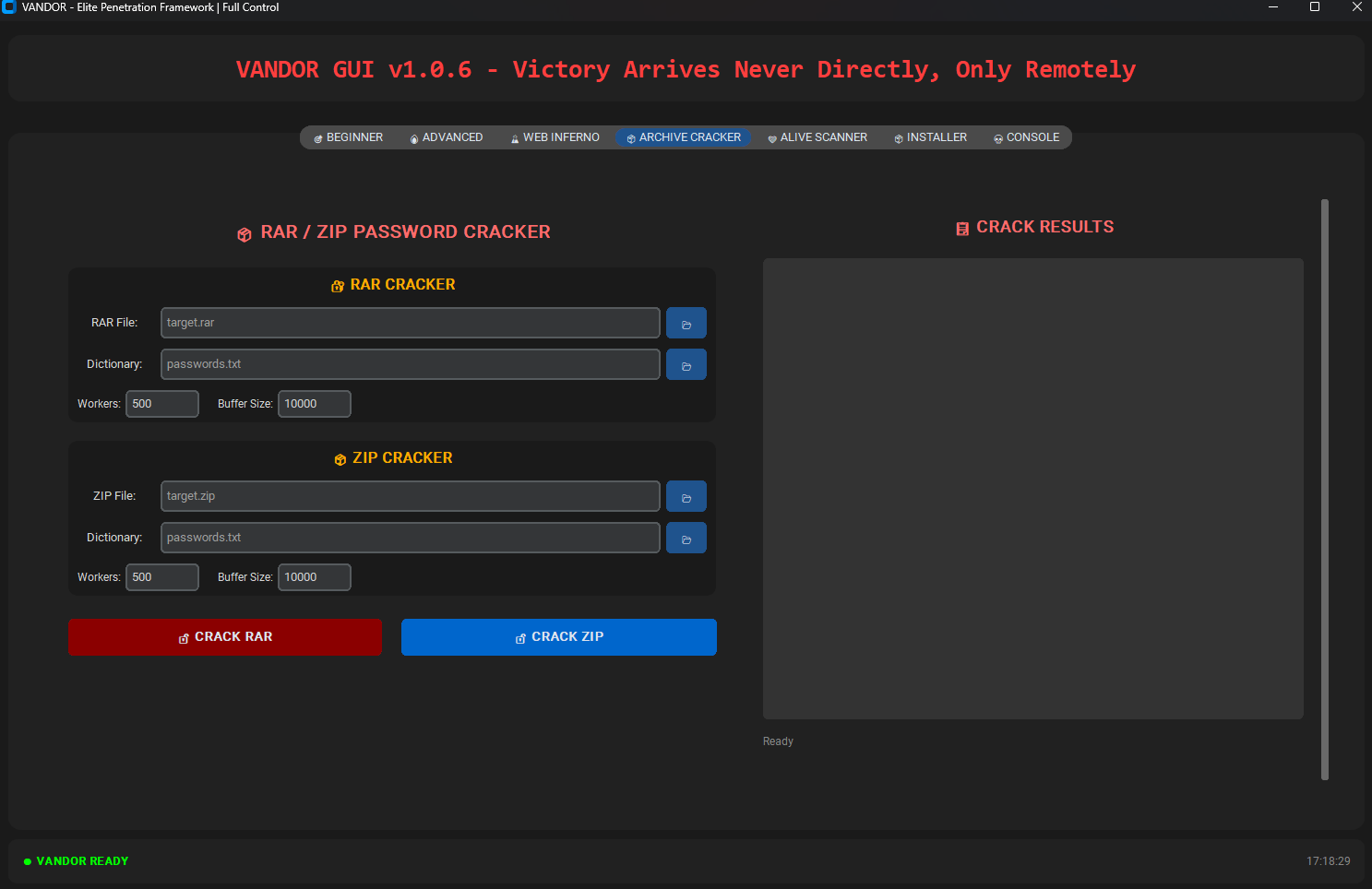1372x889 pixels.
Task: Go to the WEB INFERNO tab
Action: [555, 137]
